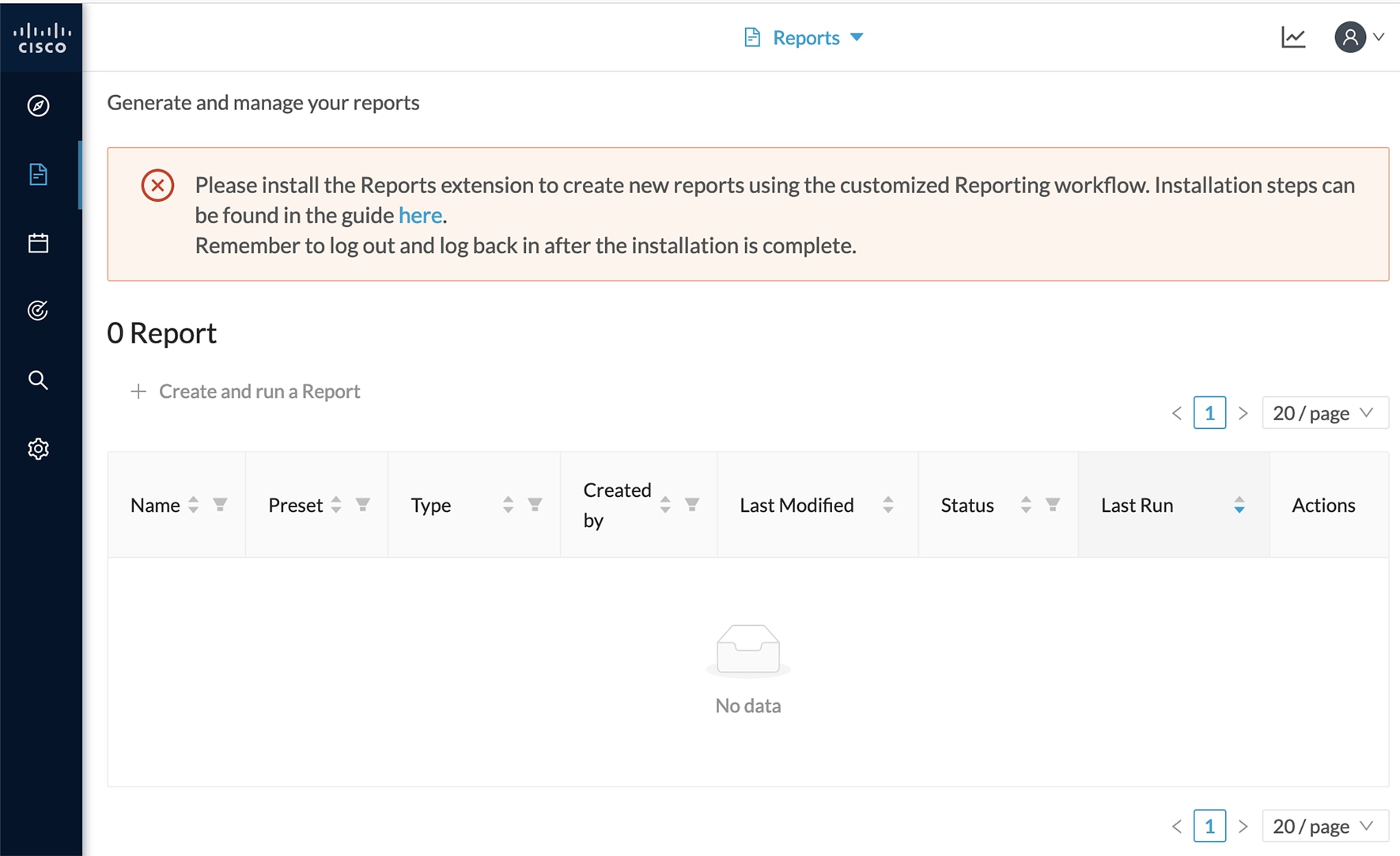
Task: Open the Status column filter
Action: pyautogui.click(x=1053, y=505)
